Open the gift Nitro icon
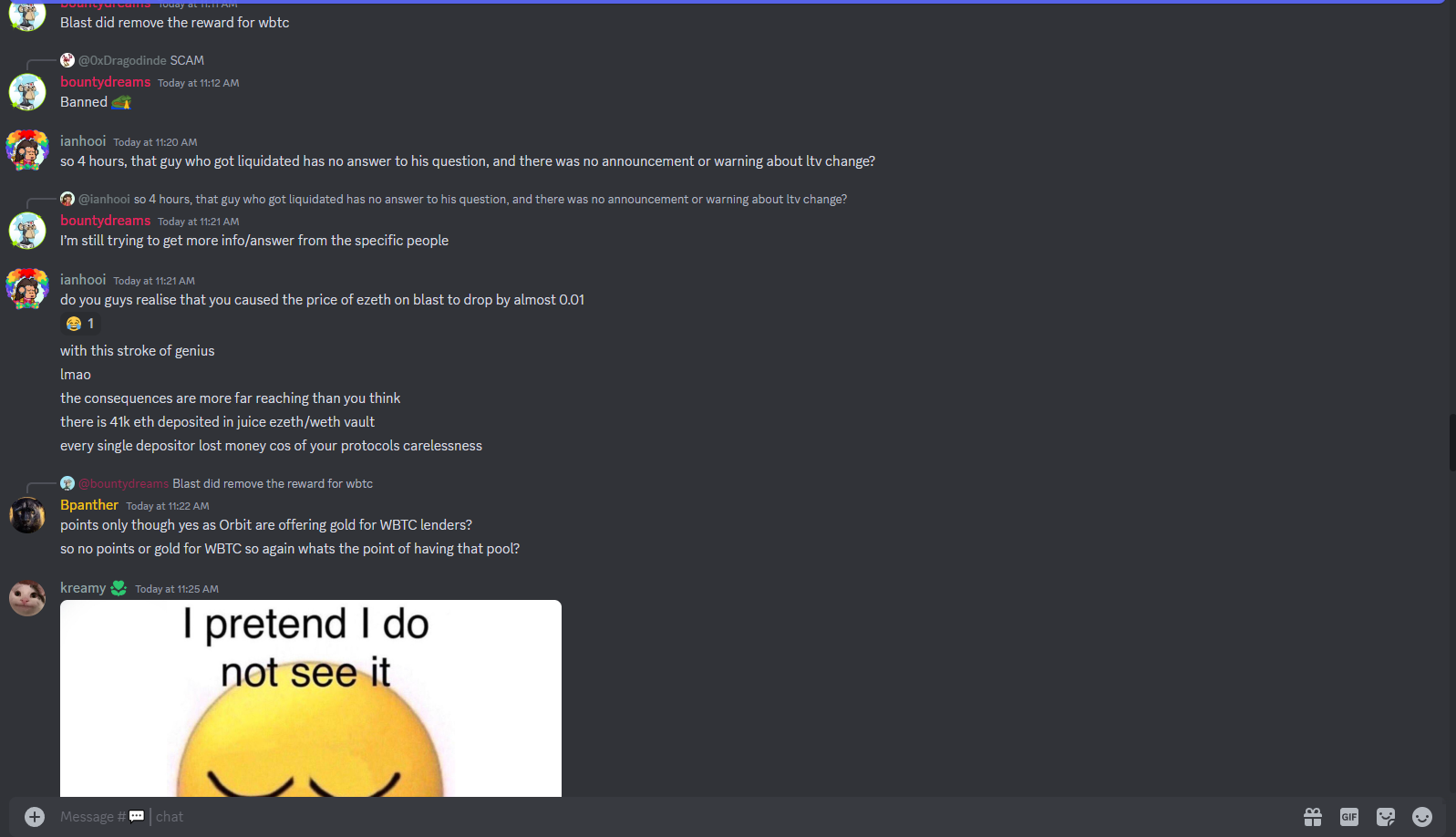Viewport: 1456px width, 837px height. pyautogui.click(x=1313, y=817)
